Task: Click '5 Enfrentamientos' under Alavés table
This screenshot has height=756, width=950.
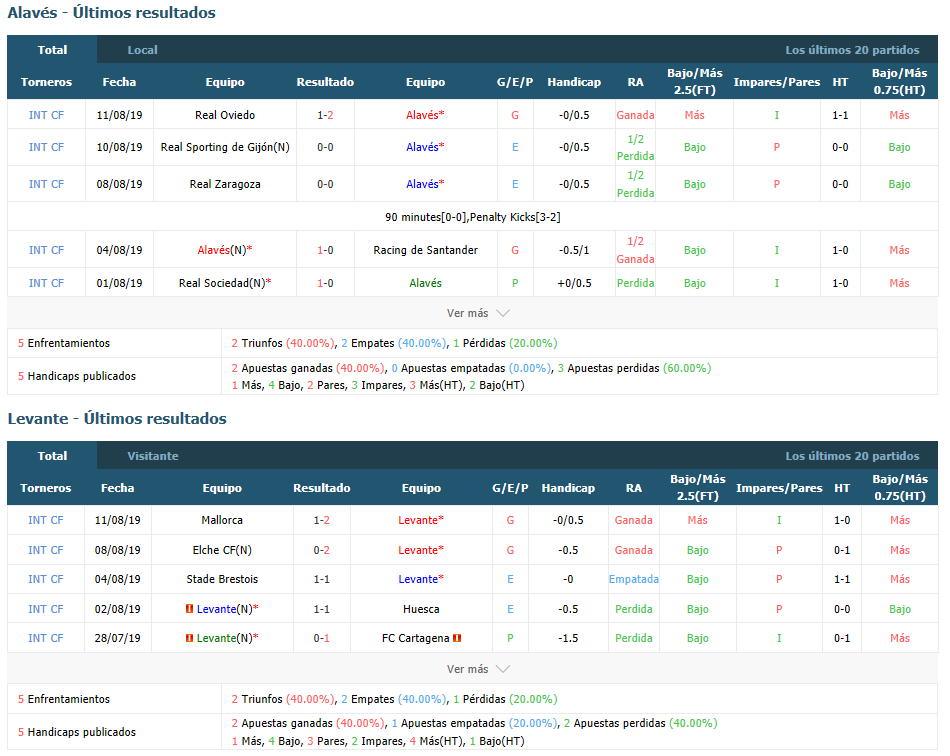Action: [64, 343]
